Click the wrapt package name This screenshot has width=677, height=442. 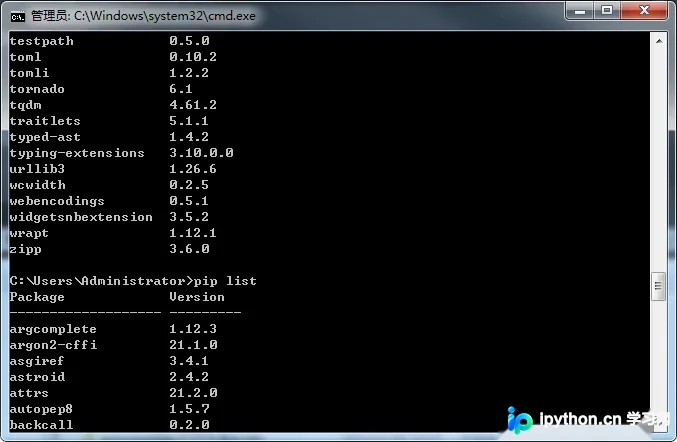(x=29, y=233)
